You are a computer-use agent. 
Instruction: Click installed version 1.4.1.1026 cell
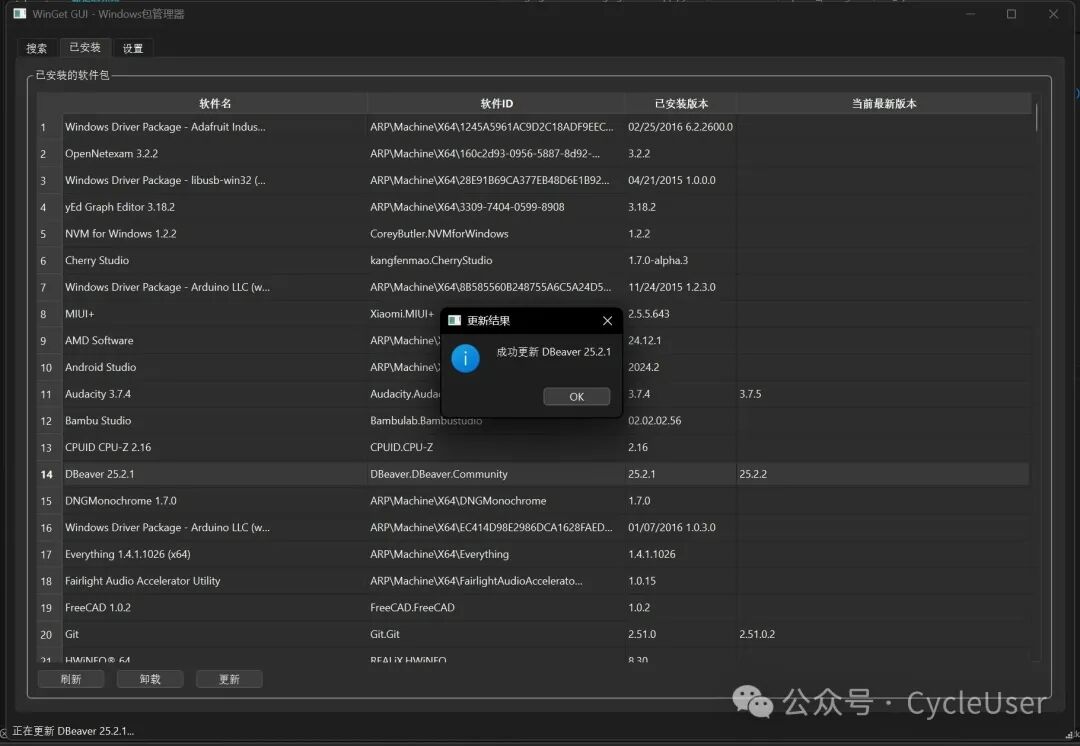pyautogui.click(x=681, y=554)
